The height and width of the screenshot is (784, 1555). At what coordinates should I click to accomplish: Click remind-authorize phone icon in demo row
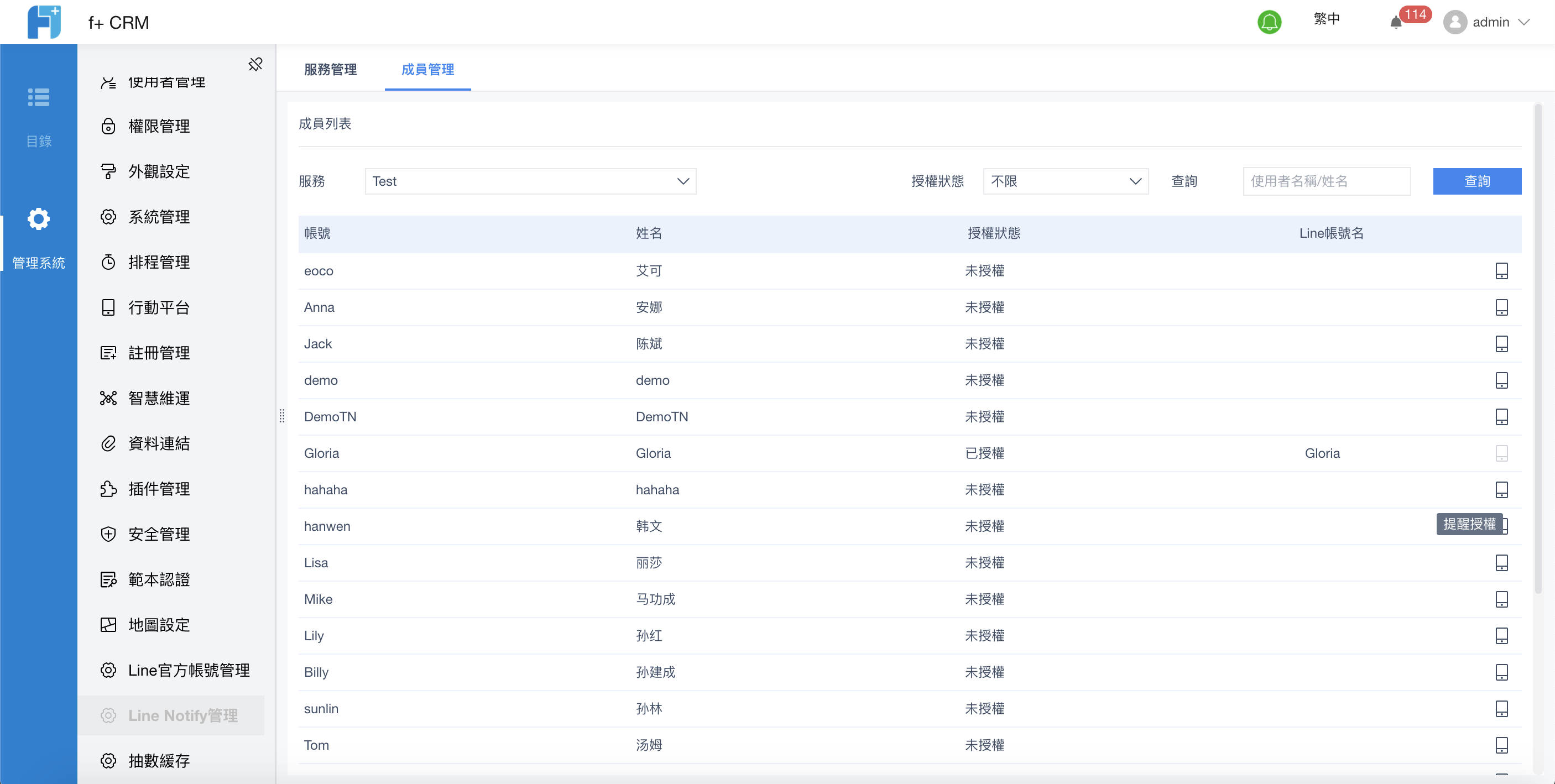click(1501, 380)
